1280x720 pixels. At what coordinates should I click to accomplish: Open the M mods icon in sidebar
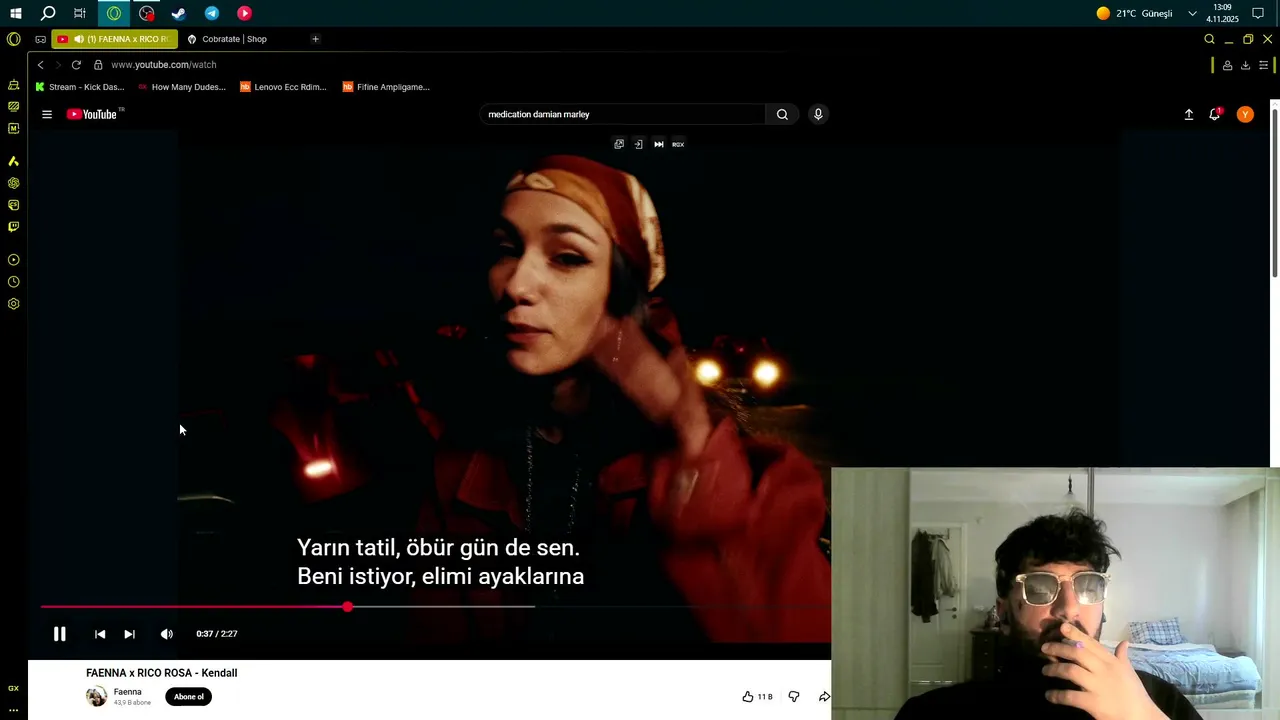point(13,128)
